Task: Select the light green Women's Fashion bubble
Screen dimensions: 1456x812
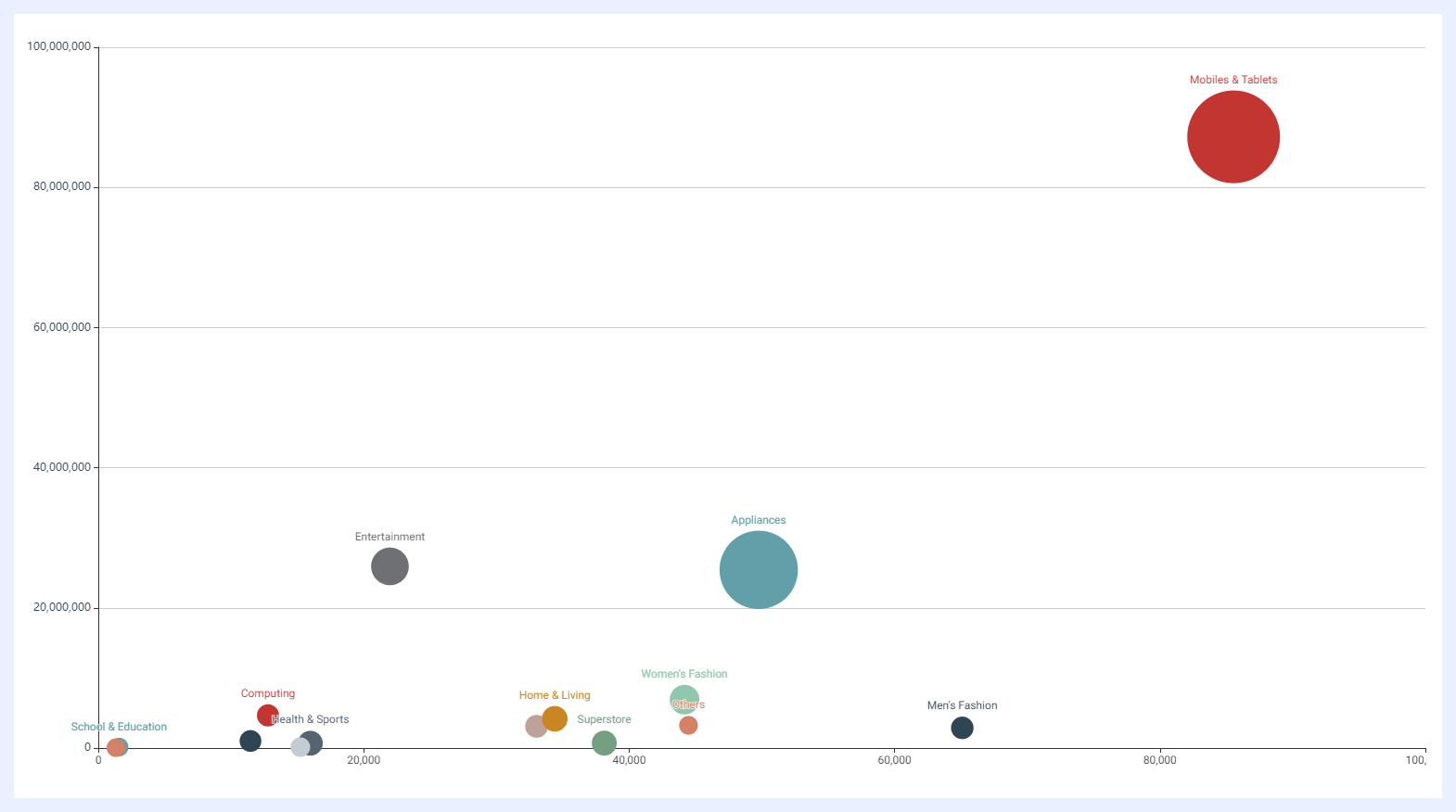Action: coord(684,700)
